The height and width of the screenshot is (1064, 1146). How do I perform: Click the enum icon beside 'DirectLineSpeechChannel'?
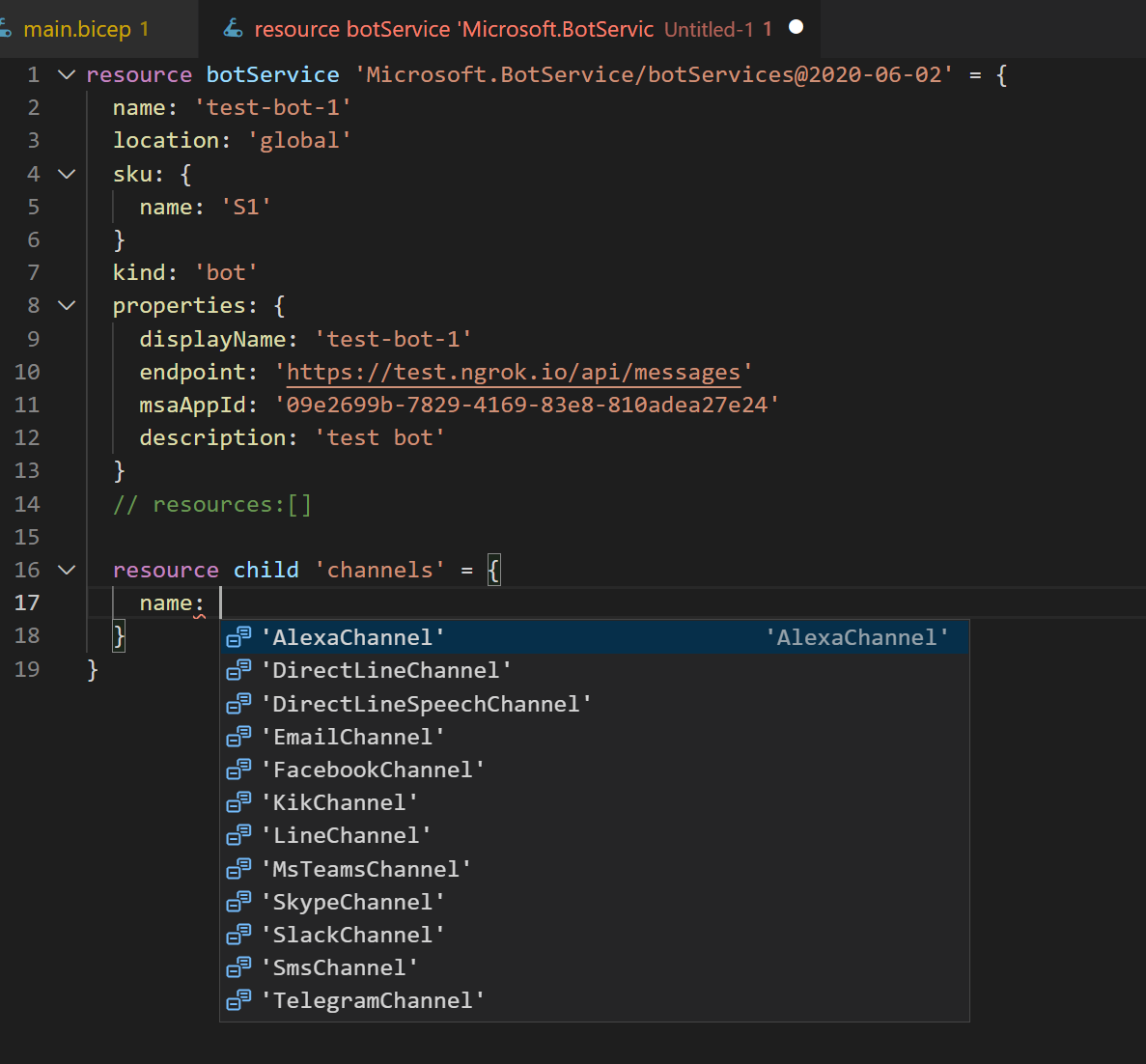(238, 704)
